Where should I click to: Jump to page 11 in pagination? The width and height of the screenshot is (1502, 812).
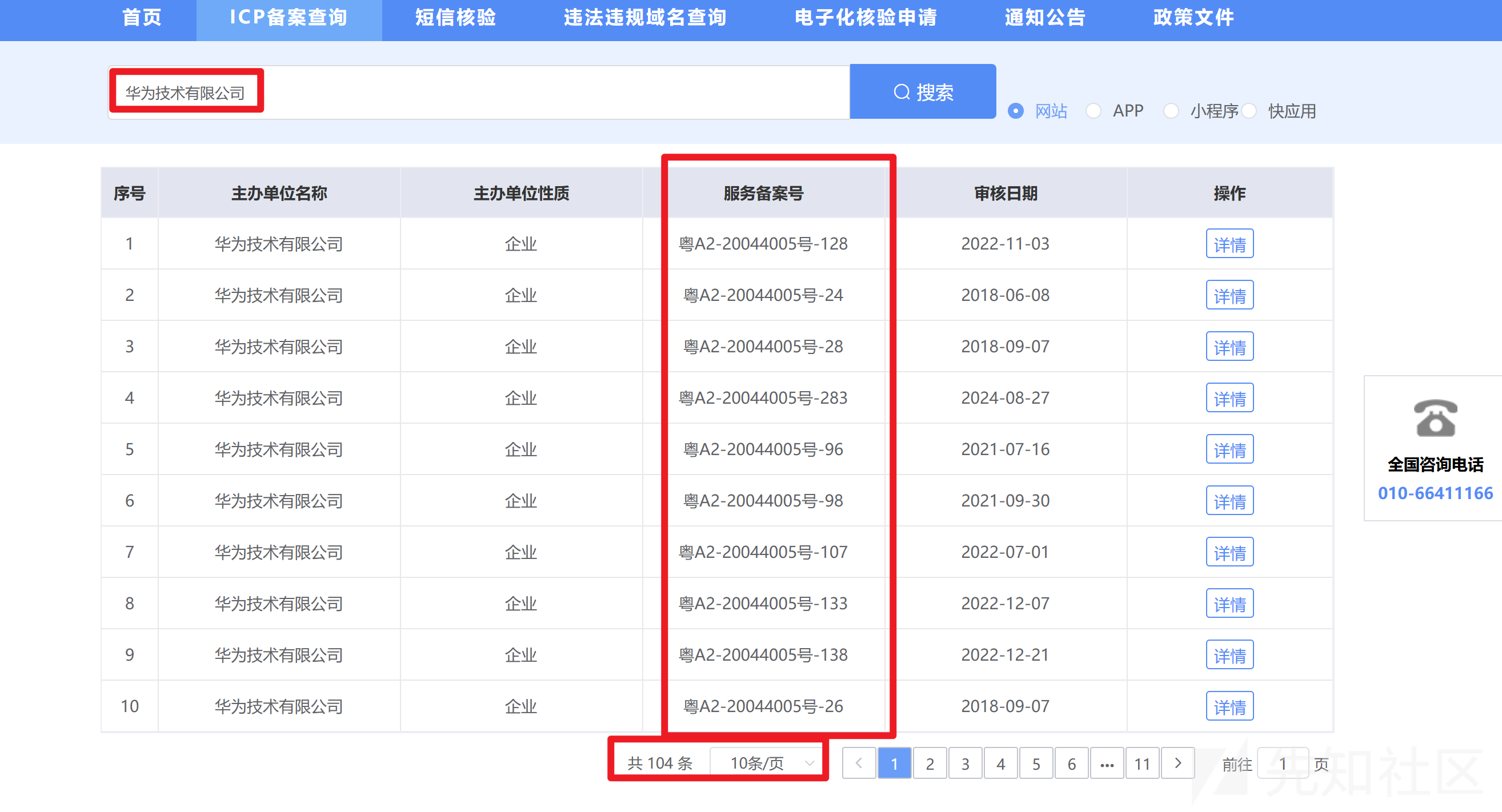1142,762
